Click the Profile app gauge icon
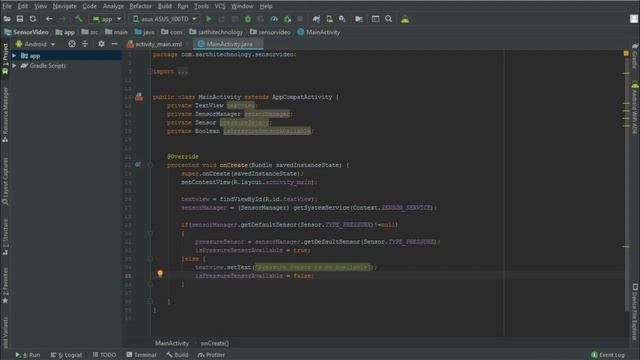 (x=274, y=19)
